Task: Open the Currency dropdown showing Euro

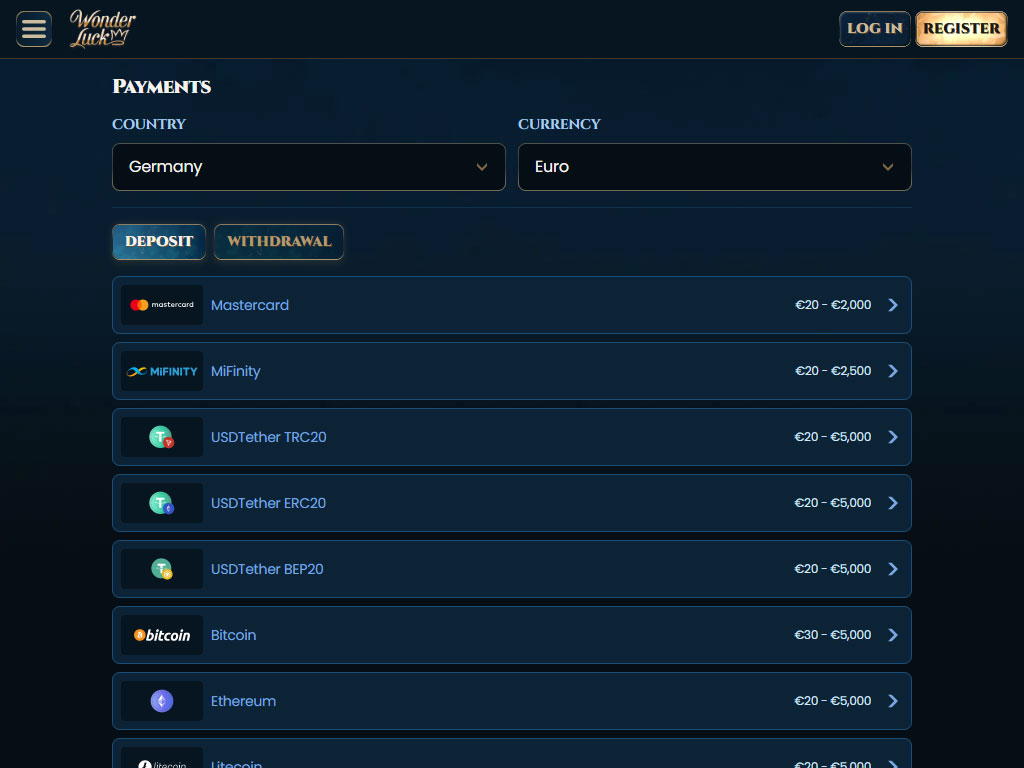Action: coord(714,167)
